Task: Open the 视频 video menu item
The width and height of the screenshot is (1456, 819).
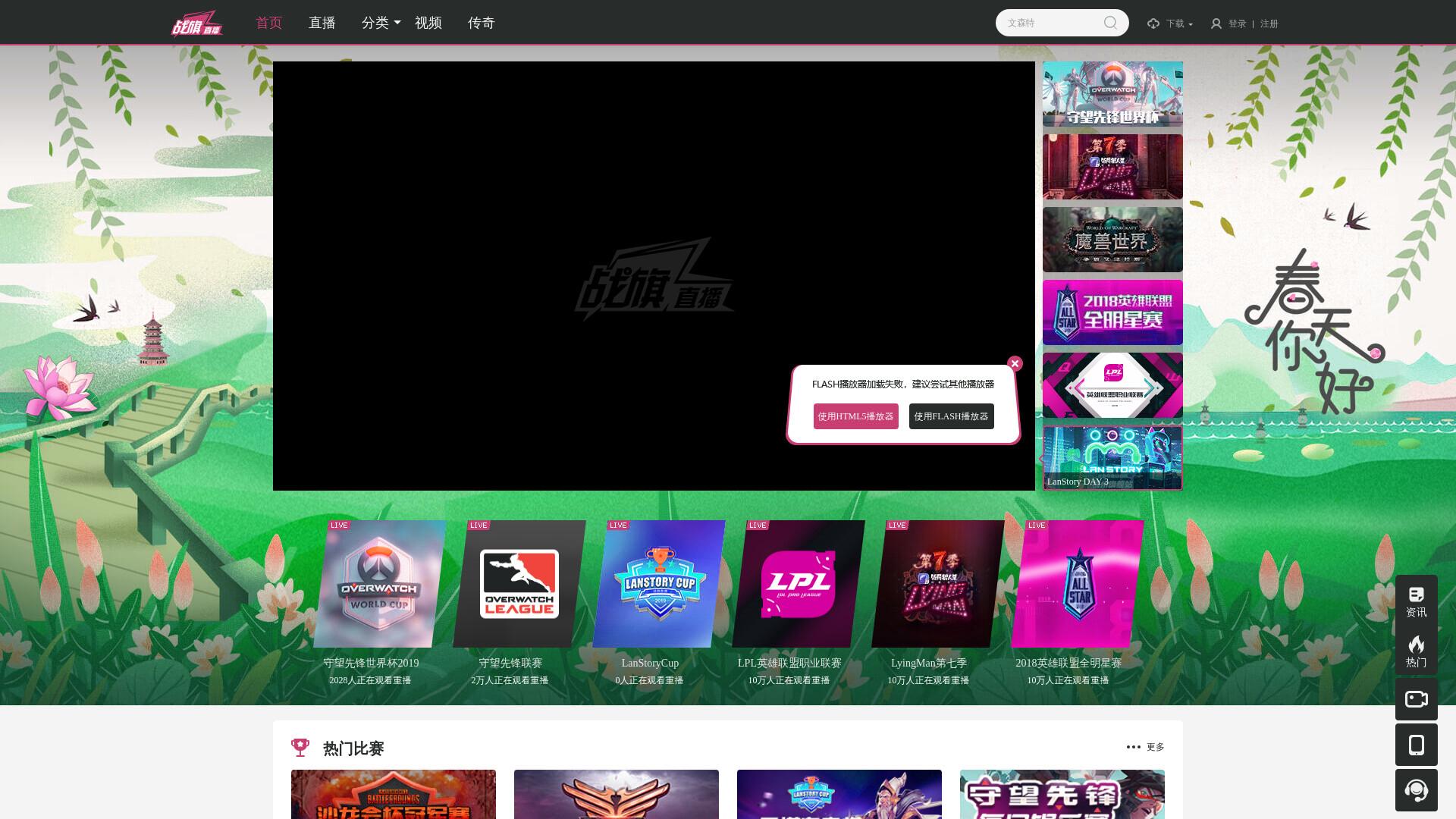Action: pos(428,23)
